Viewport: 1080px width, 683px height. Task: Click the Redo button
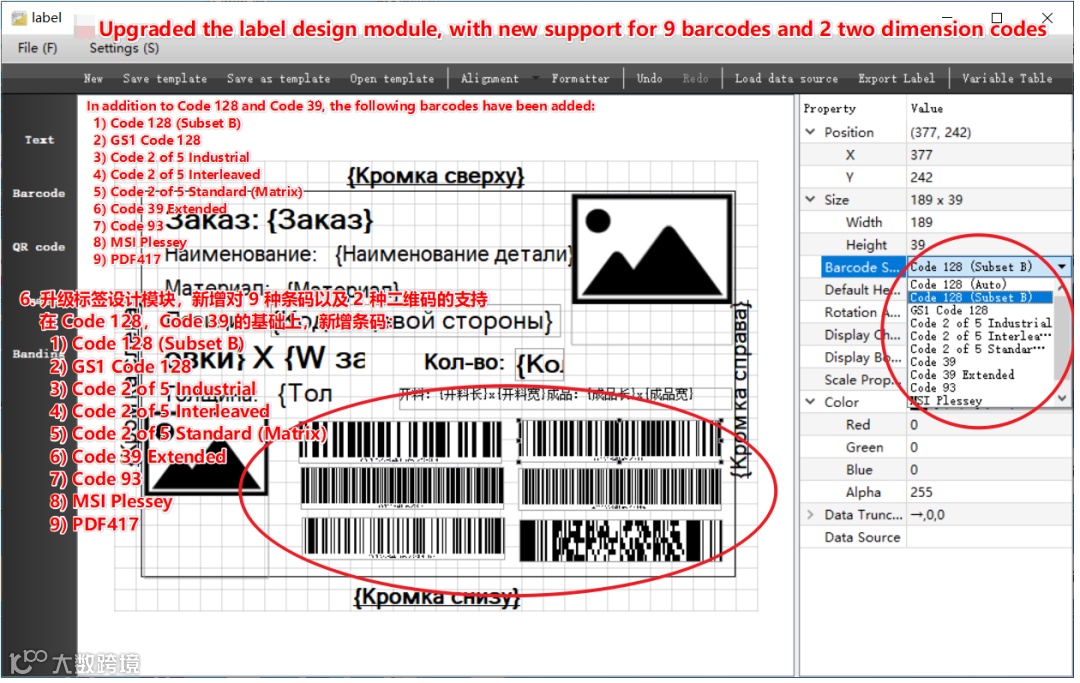(696, 78)
